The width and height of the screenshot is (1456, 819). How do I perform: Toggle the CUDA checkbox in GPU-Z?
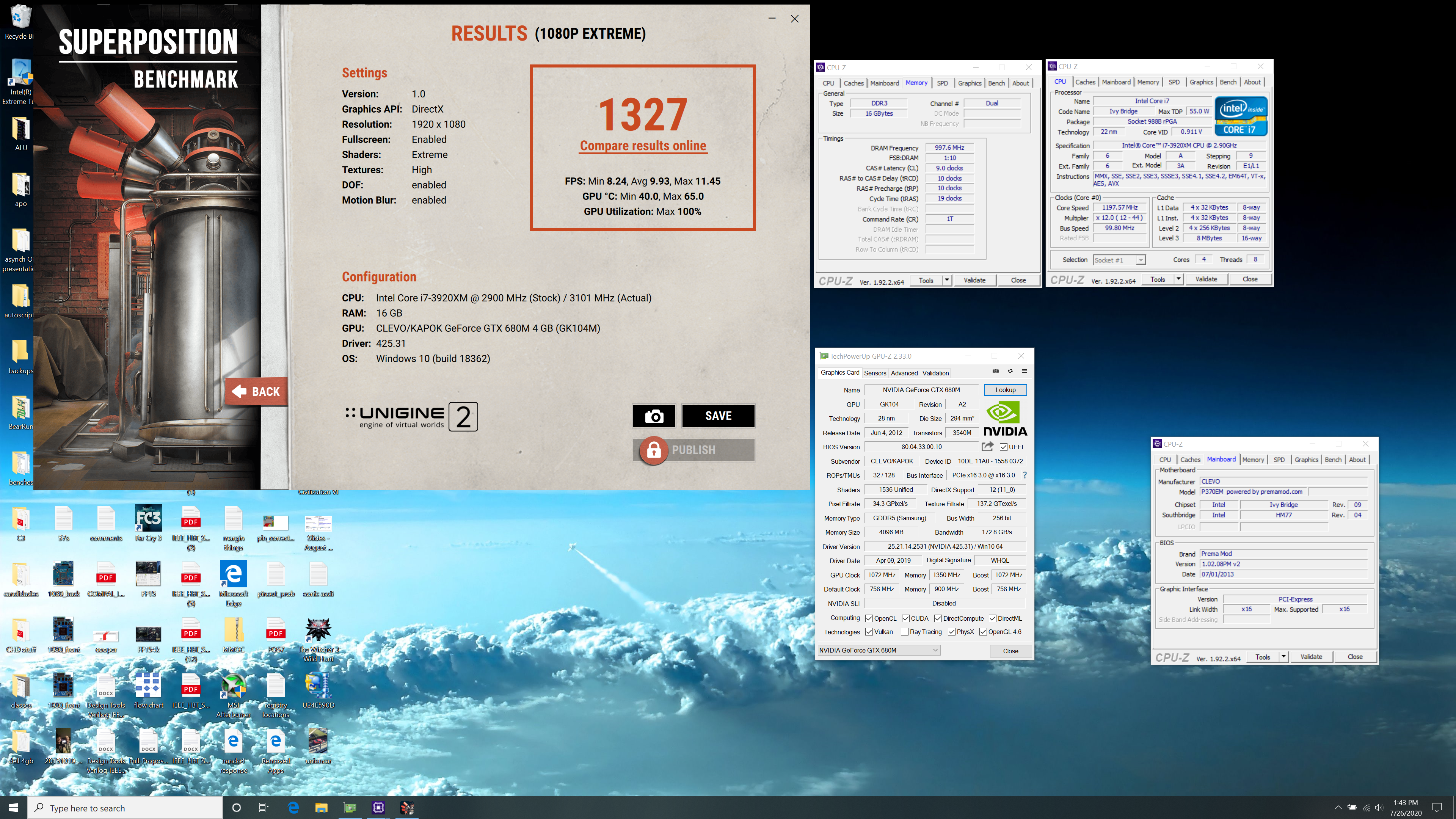pyautogui.click(x=906, y=618)
